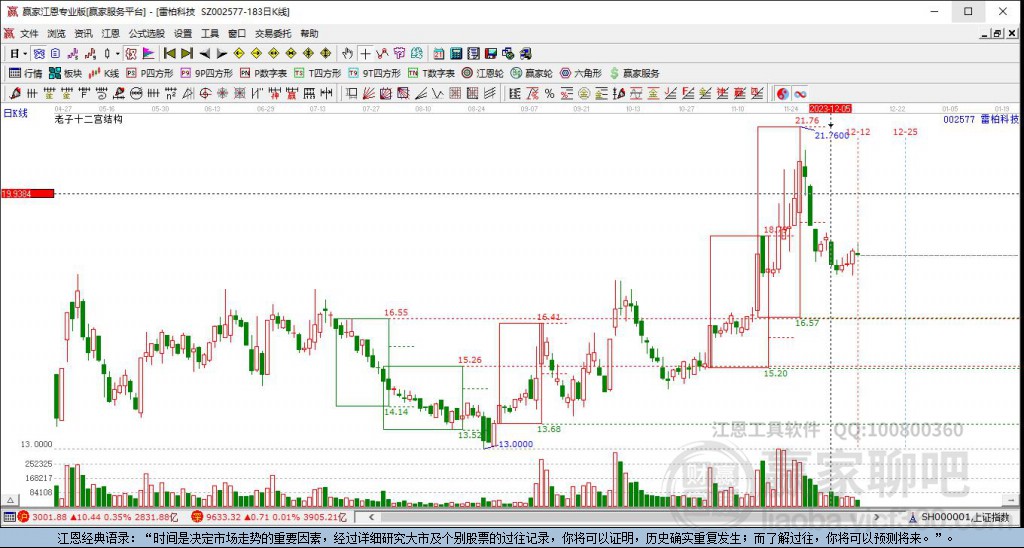The image size is (1024, 548).
Task: Click the calculator icon in top toolbar
Action: (456, 54)
